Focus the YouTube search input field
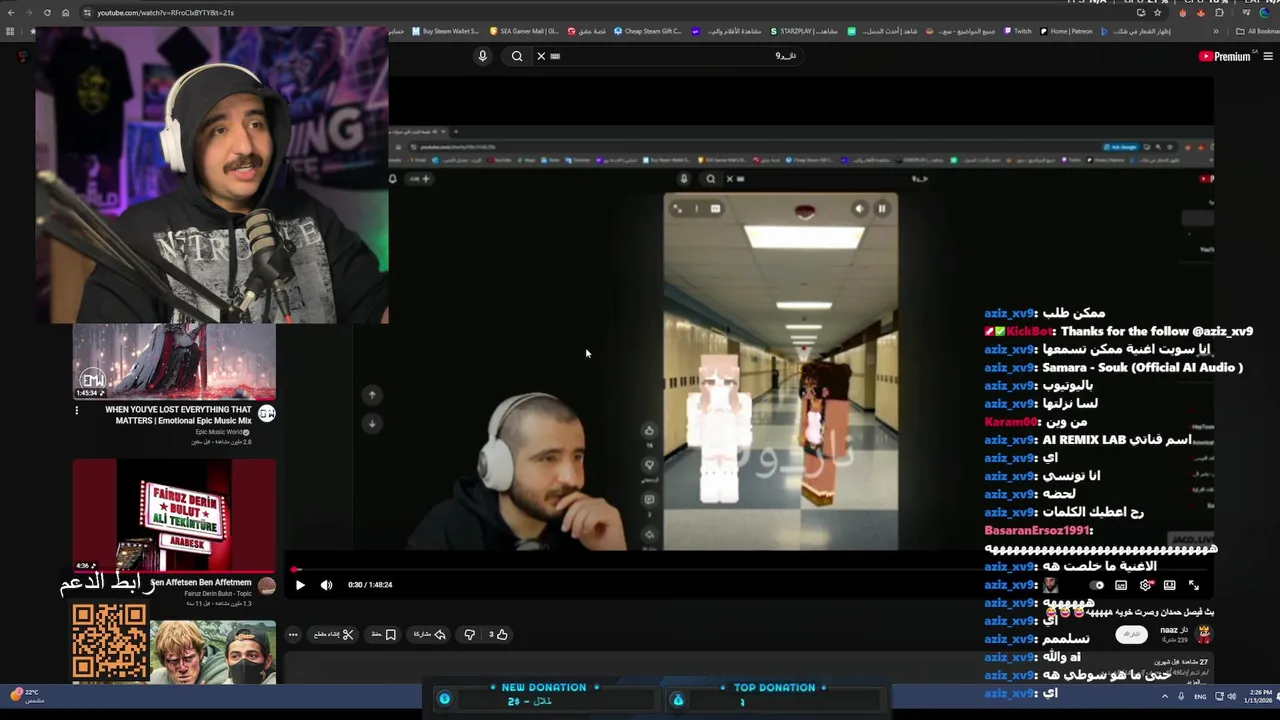 pos(675,56)
